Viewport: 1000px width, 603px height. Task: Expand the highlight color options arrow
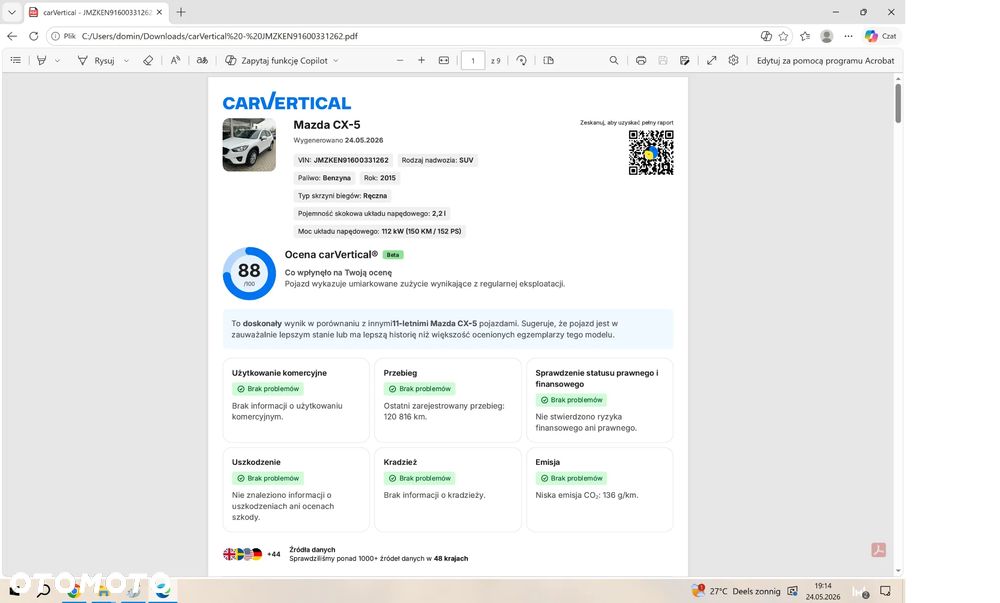[57, 61]
